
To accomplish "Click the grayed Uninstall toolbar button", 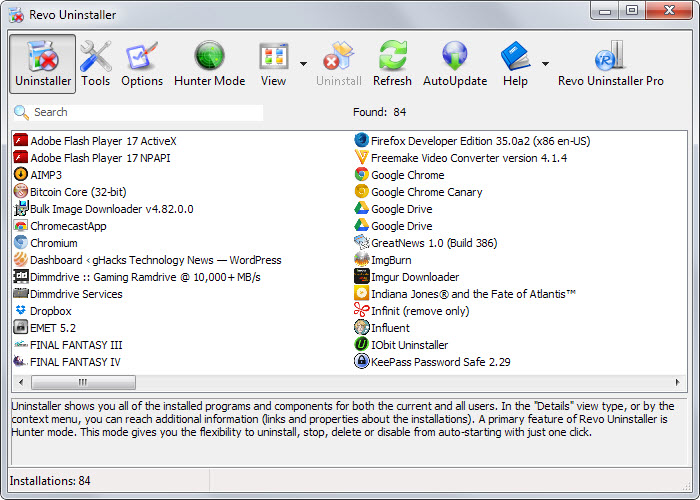I will coord(339,64).
